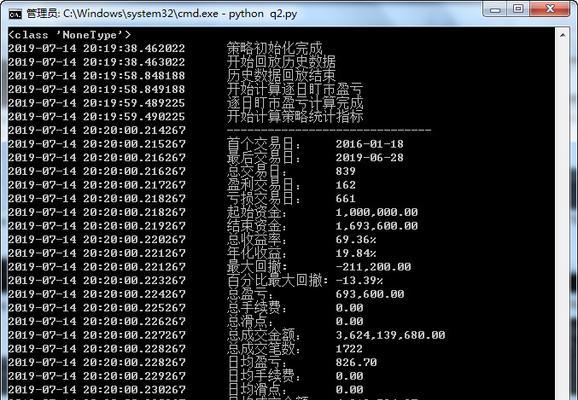
Task: Close the cmd.exe python window
Action: pyautogui.click(x=550, y=9)
